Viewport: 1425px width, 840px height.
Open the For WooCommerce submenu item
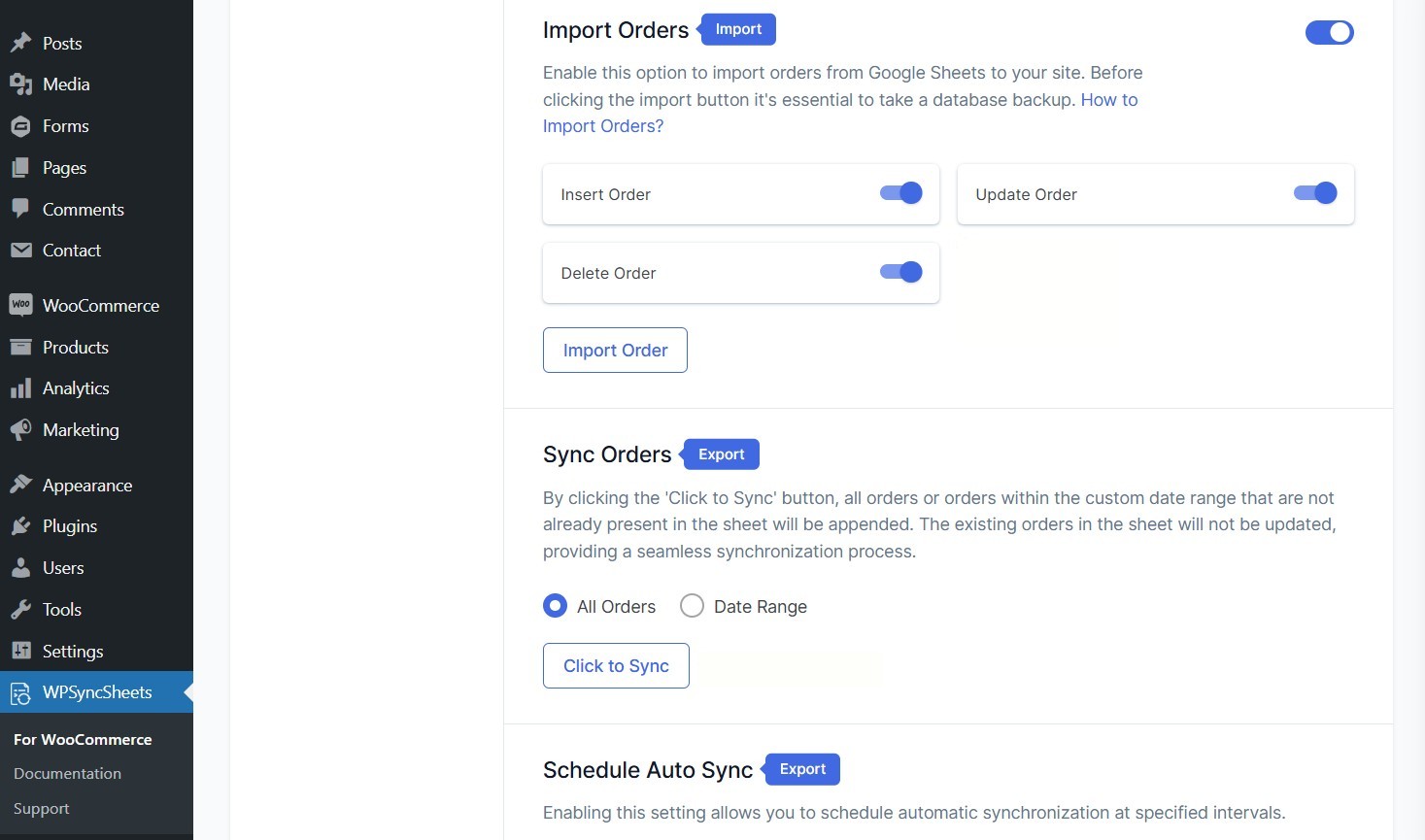(83, 739)
